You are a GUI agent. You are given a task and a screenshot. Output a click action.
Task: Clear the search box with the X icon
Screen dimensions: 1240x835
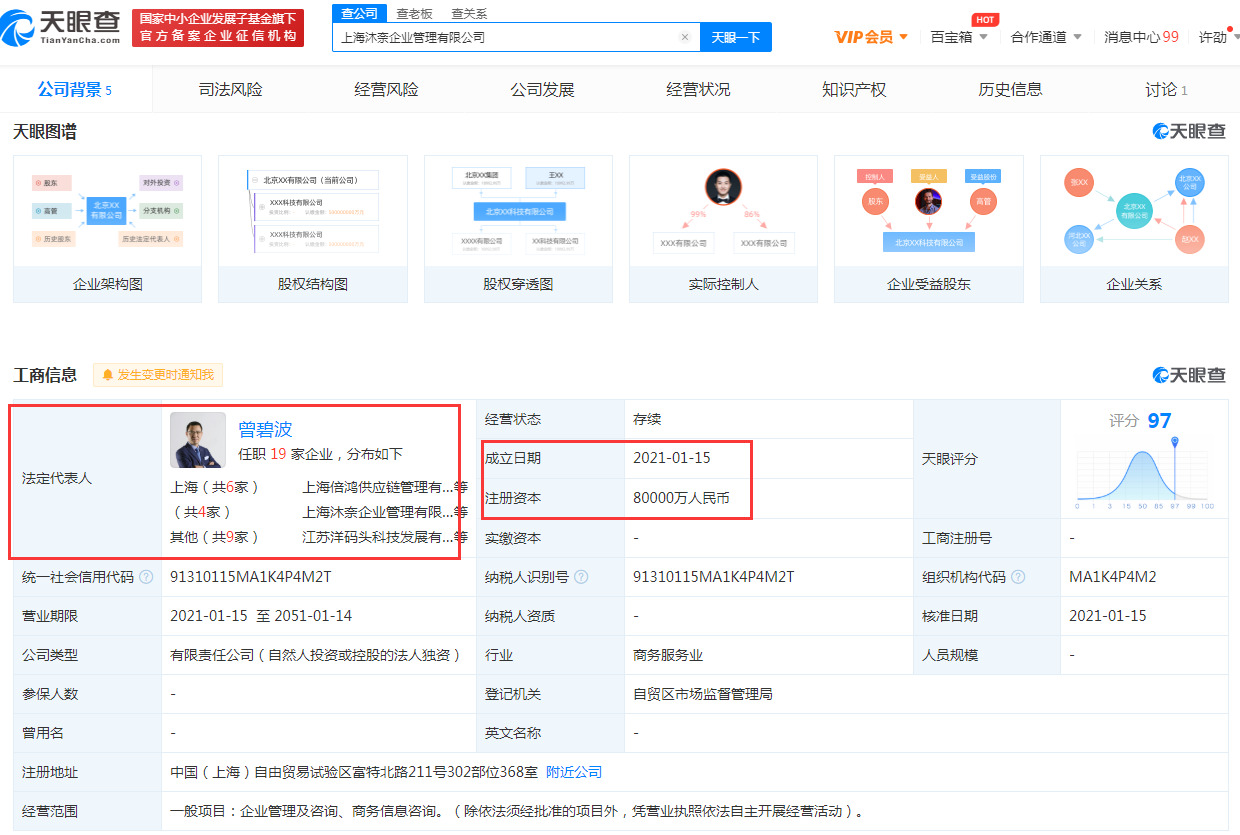pos(685,37)
